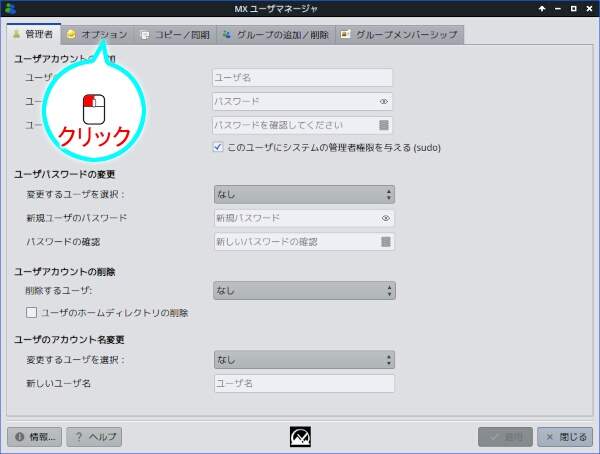The height and width of the screenshot is (454, 600).
Task: Go to the グループメンバーシップ tab
Action: (399, 35)
